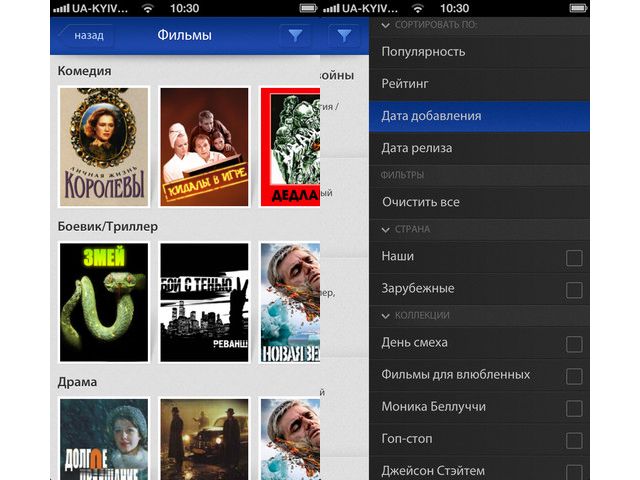
Task: Tap battery icon in right status bar
Action: coord(578,8)
